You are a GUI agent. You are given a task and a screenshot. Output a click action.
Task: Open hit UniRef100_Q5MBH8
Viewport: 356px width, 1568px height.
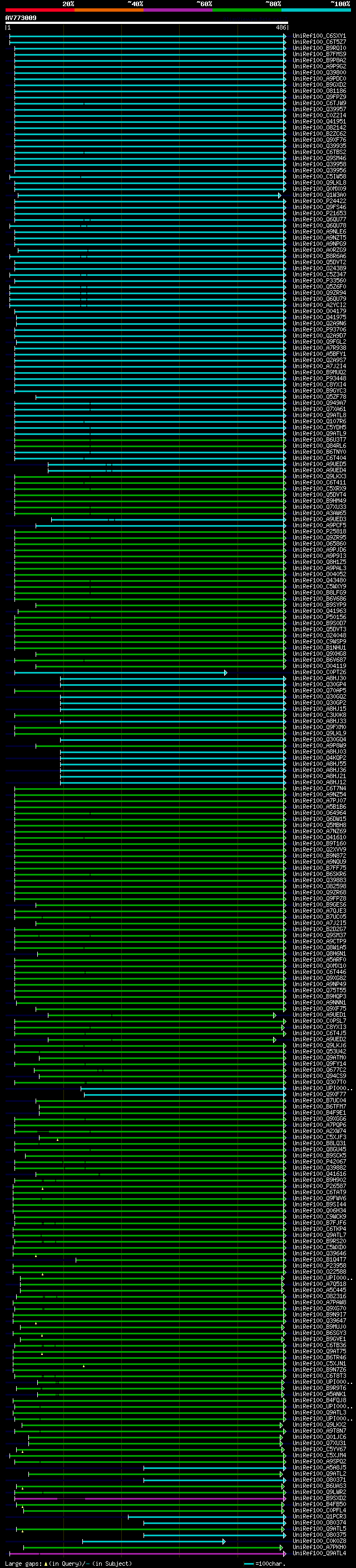click(x=319, y=825)
